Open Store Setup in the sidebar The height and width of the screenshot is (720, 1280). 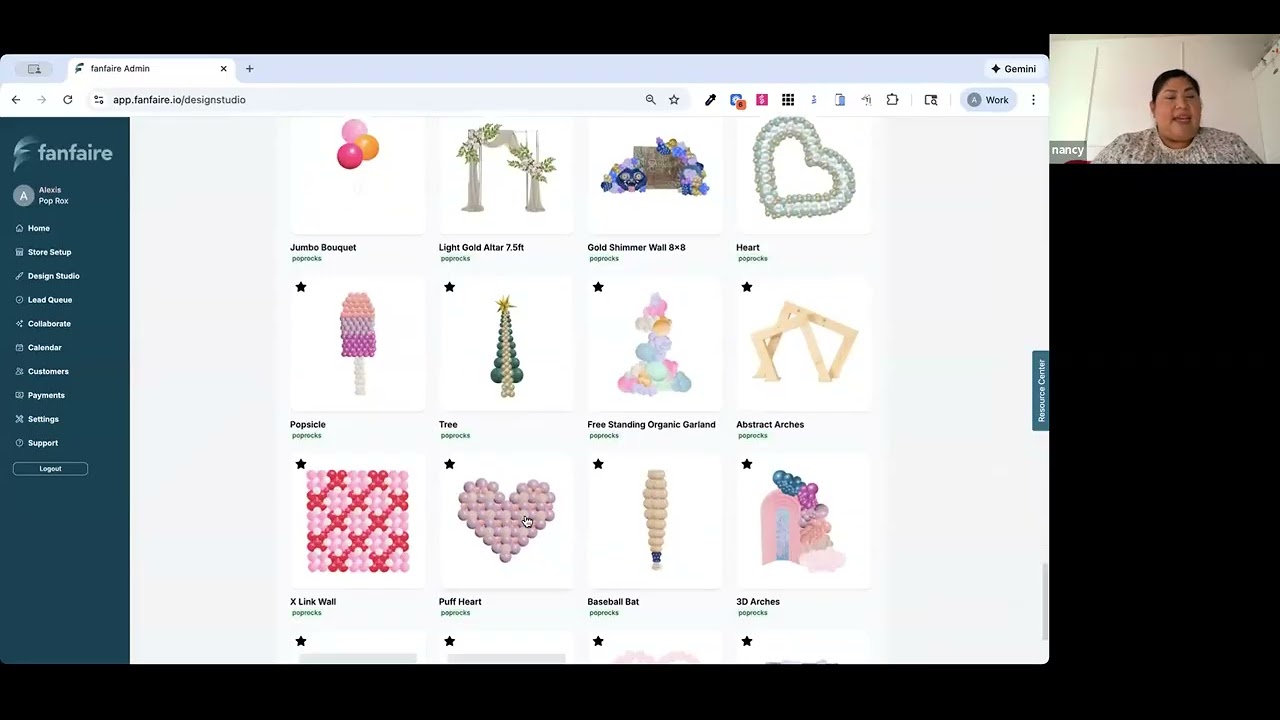click(49, 252)
